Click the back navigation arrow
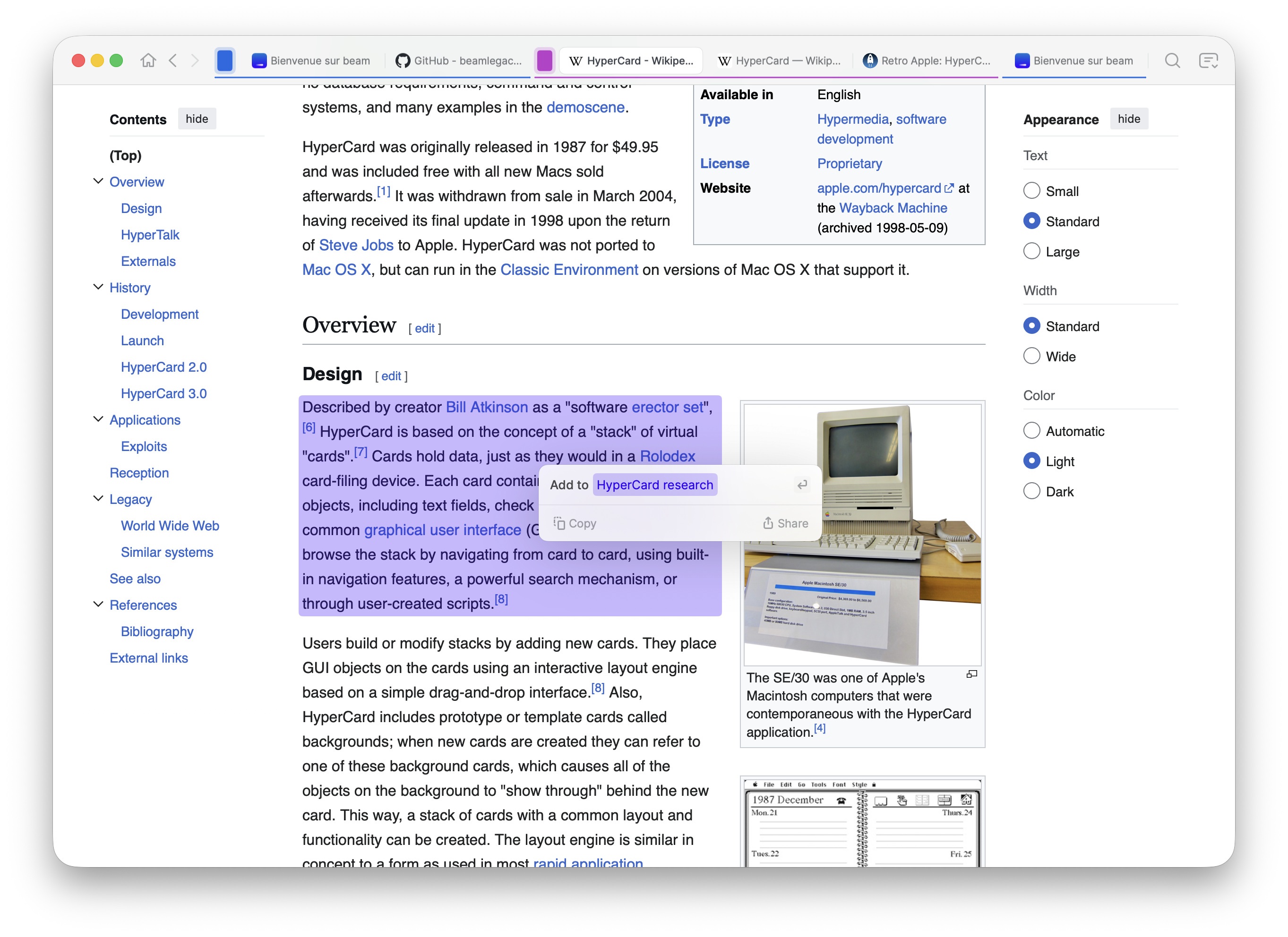Image resolution: width=1288 pixels, height=937 pixels. (x=172, y=60)
